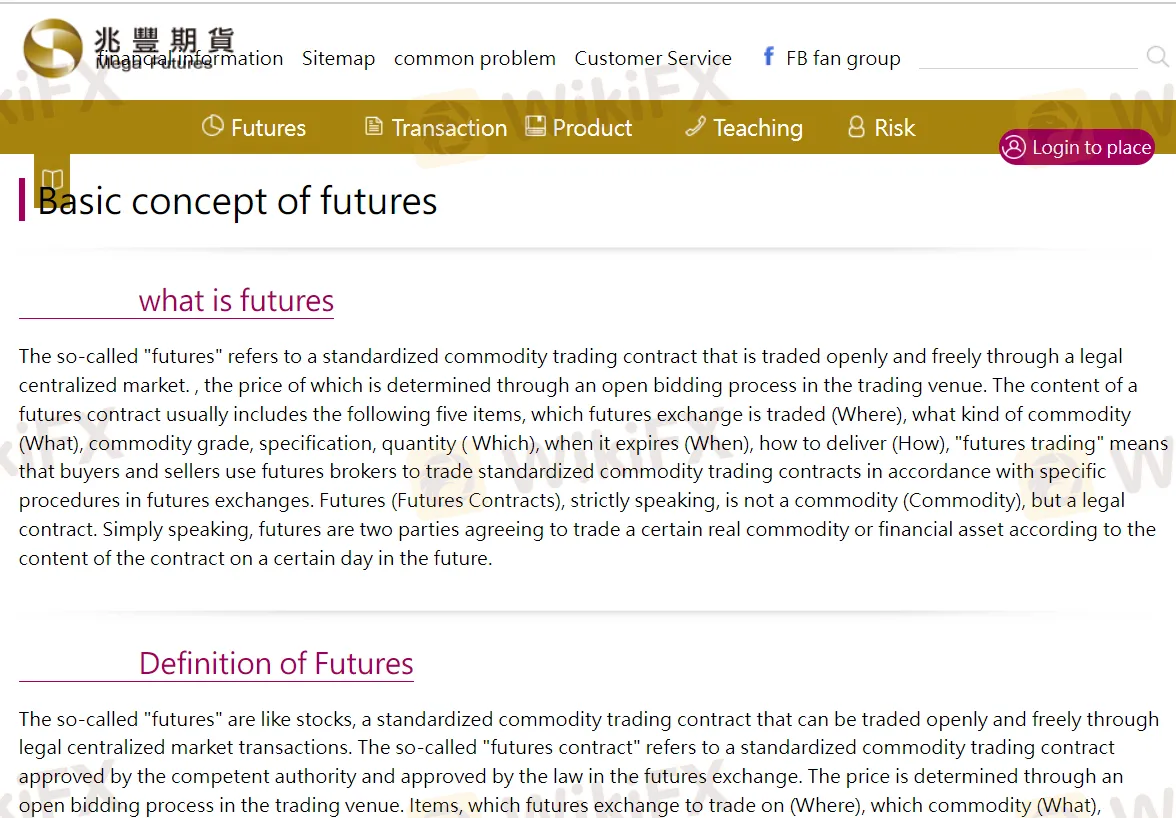Click the Login to place button
The width and height of the screenshot is (1176, 818).
pos(1077,147)
